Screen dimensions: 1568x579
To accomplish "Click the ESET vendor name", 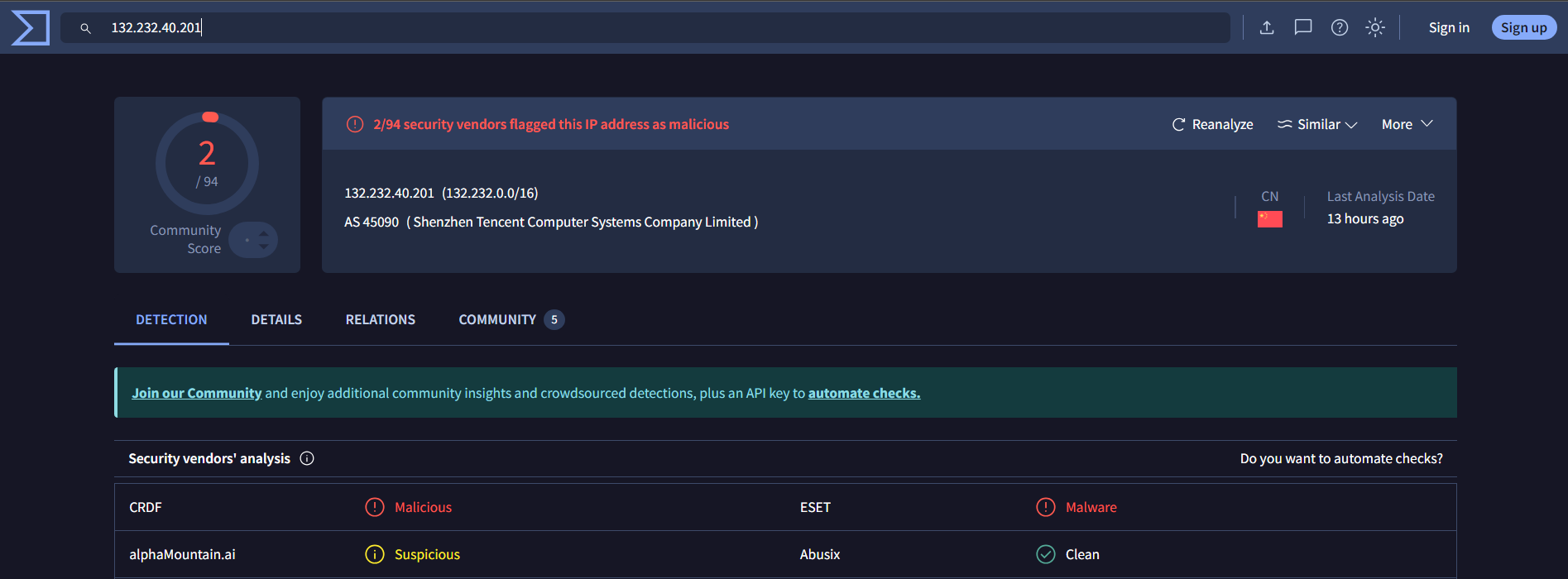I will [x=815, y=507].
